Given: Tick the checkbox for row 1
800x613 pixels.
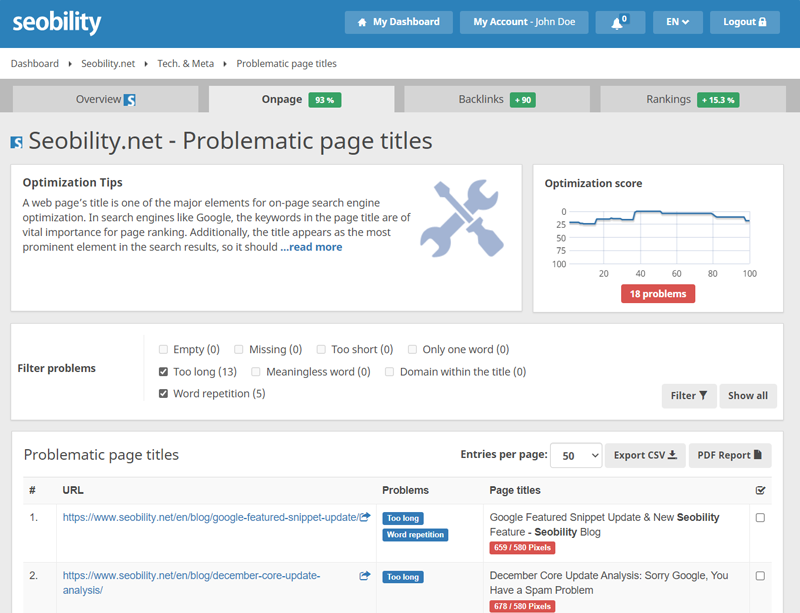Looking at the screenshot, I should coord(760,518).
